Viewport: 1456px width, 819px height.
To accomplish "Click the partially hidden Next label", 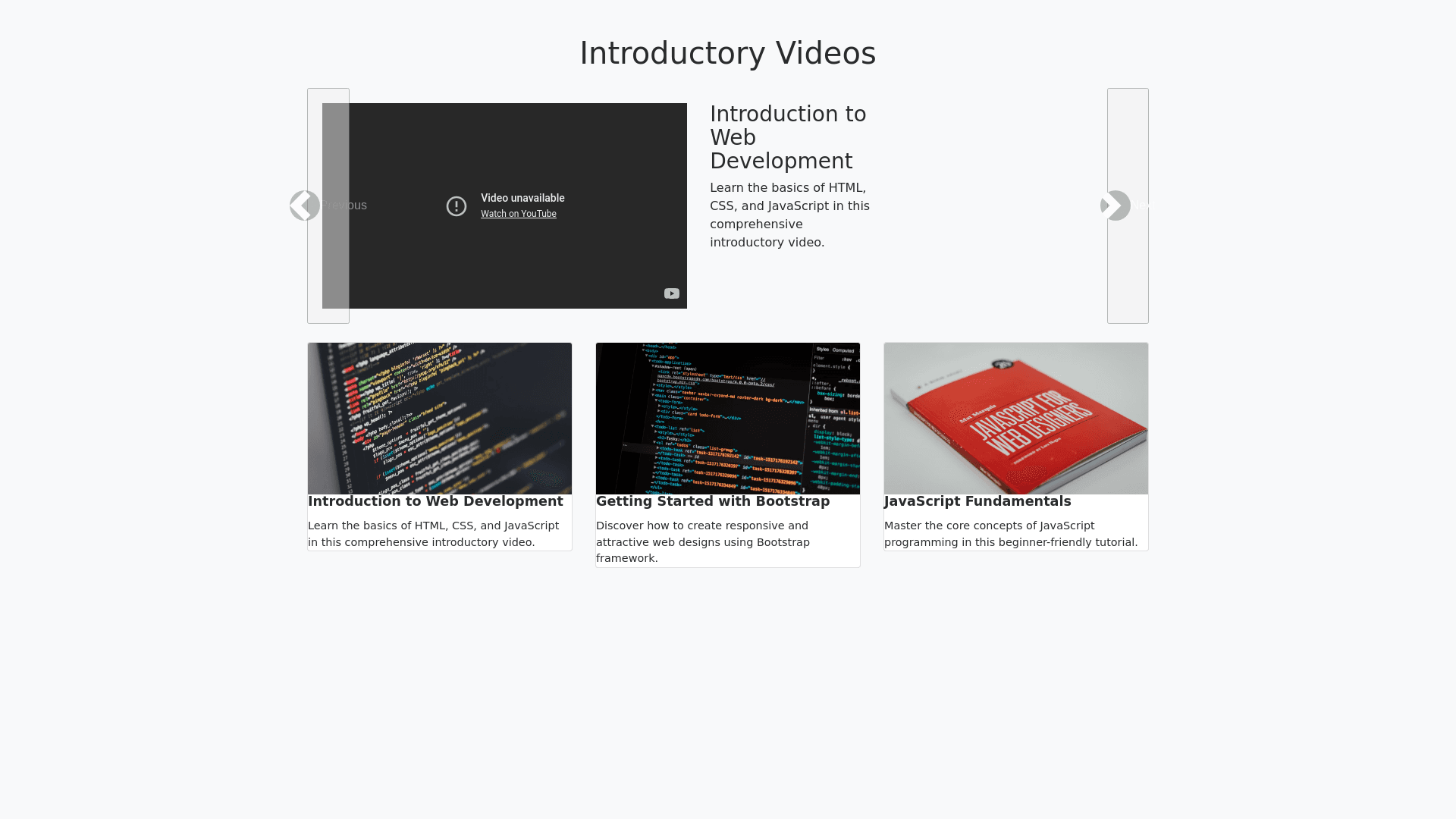I will 1141,206.
